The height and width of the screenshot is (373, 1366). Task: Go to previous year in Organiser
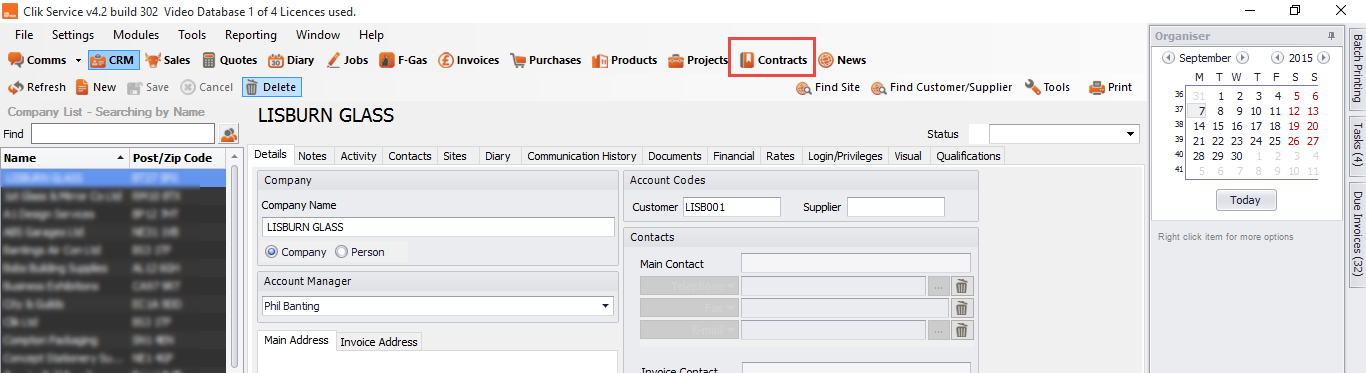pos(1276,58)
